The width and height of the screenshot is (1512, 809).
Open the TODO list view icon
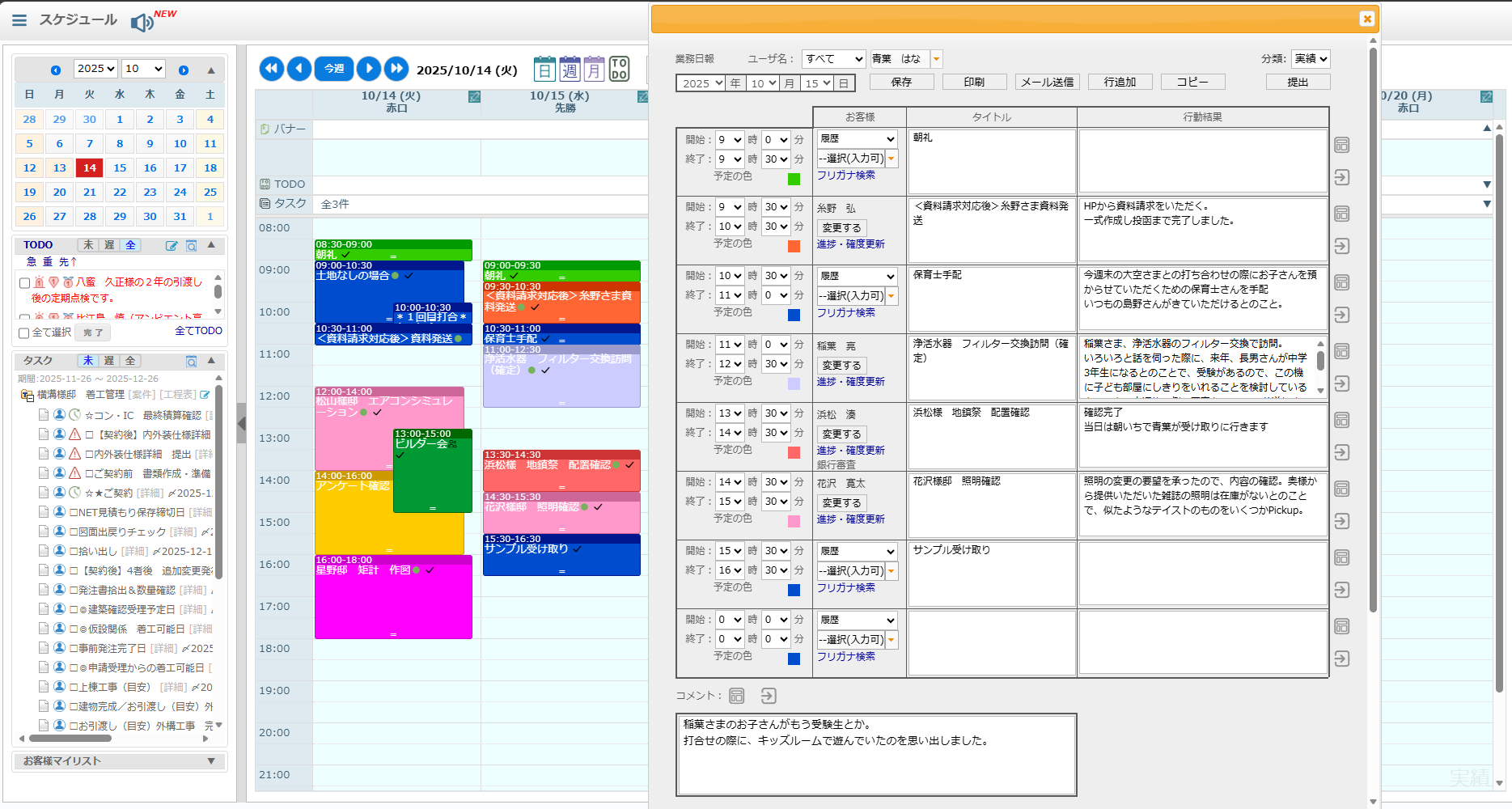pos(620,70)
